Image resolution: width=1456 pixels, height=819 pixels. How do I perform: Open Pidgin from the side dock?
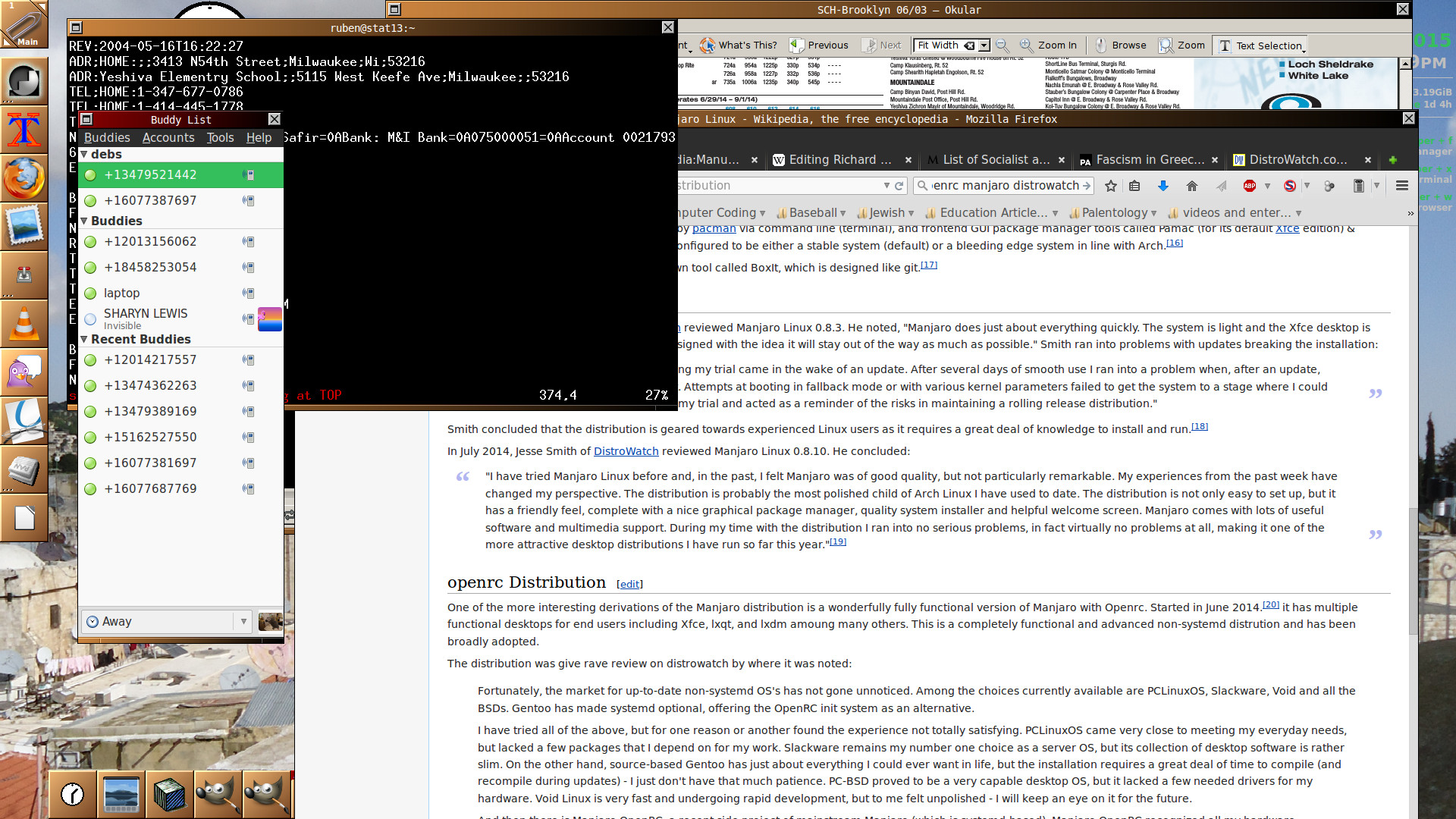[24, 373]
